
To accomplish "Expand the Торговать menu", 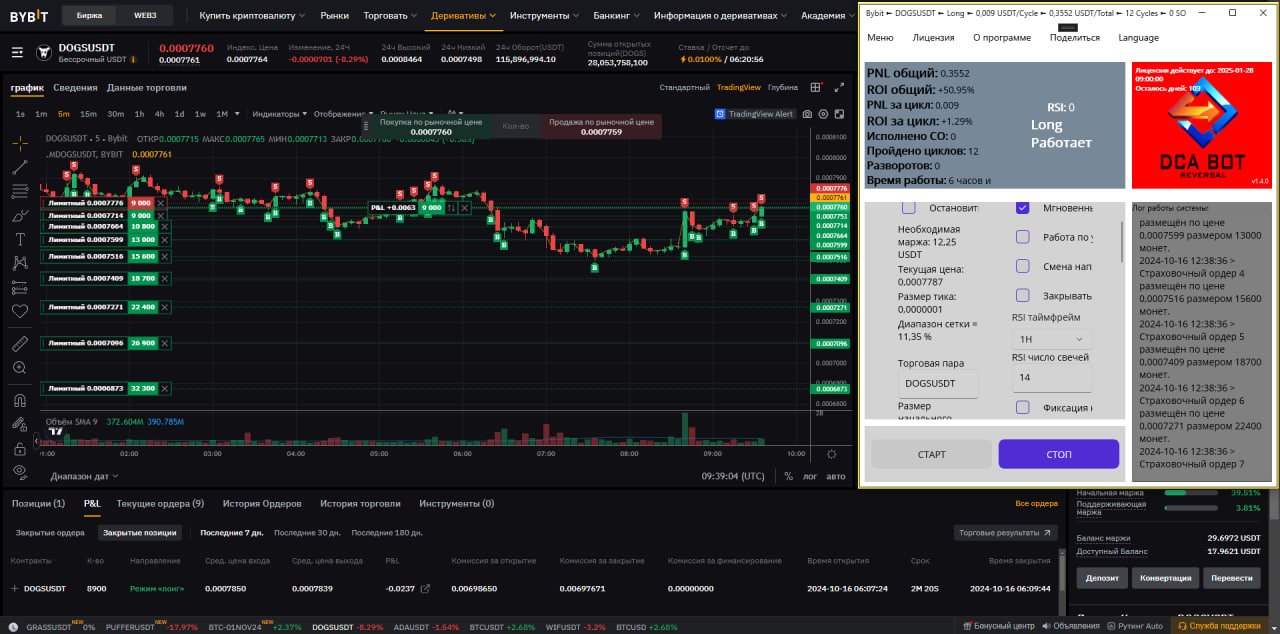I will coord(390,16).
